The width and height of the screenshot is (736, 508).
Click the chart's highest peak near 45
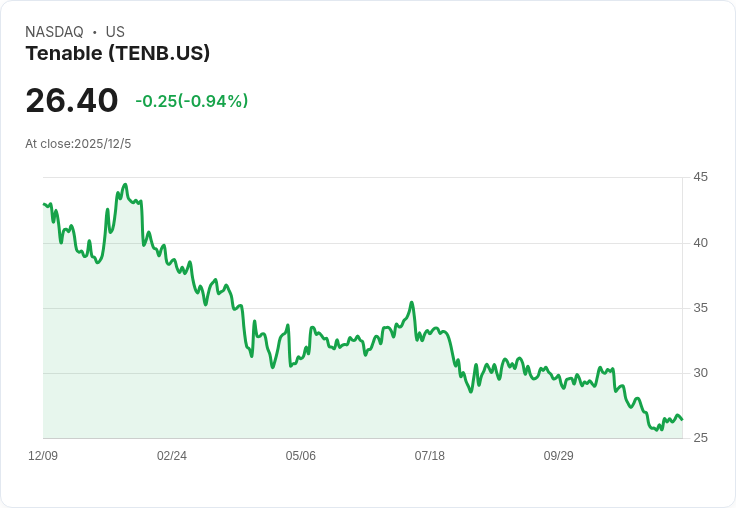(125, 185)
